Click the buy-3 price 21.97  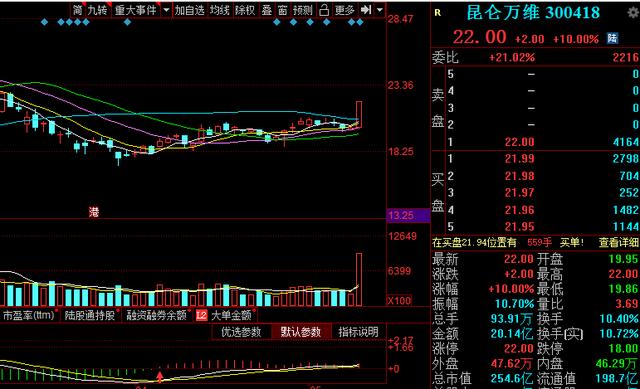(x=519, y=193)
